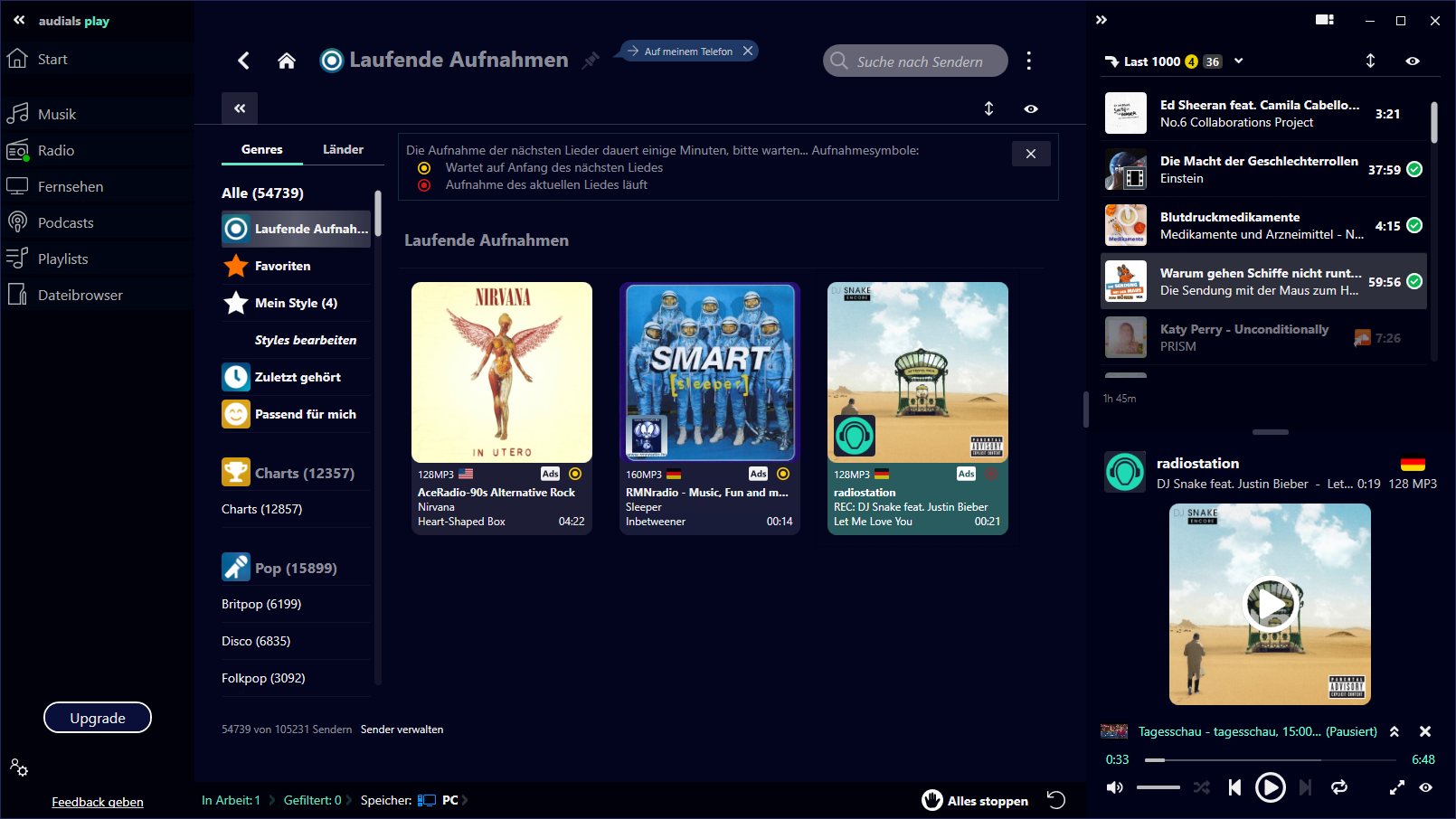This screenshot has width=1456, height=819.
Task: Close the recording info message
Action: 1031,154
